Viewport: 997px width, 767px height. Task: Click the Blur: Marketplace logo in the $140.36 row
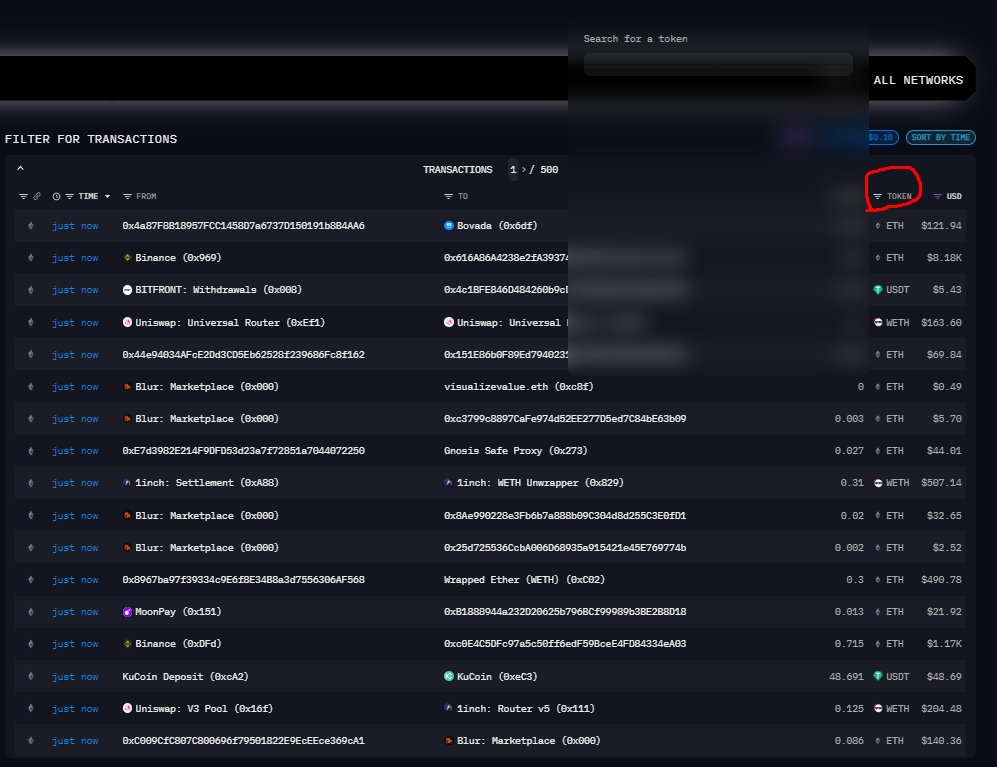click(x=448, y=740)
